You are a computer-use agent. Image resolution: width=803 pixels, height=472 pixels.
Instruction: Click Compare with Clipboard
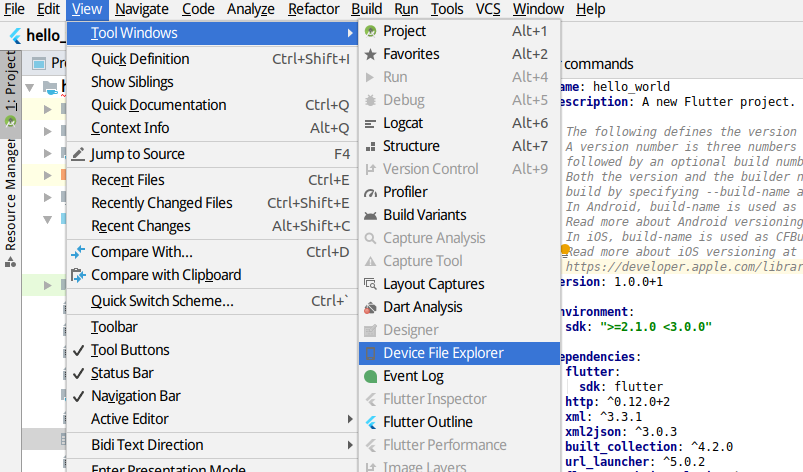165,275
